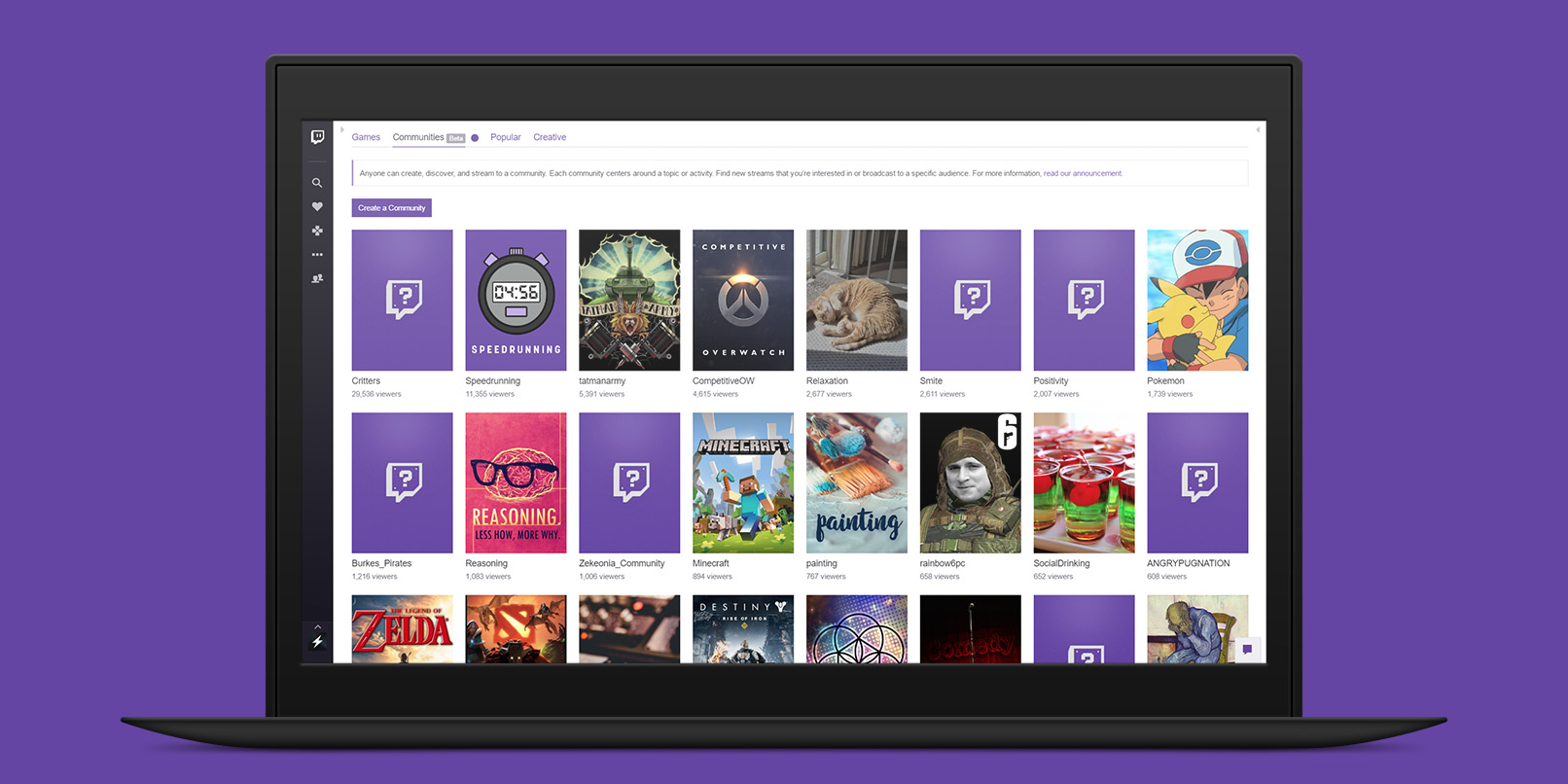Open the Competitive Overwatch thumbnail

point(743,300)
